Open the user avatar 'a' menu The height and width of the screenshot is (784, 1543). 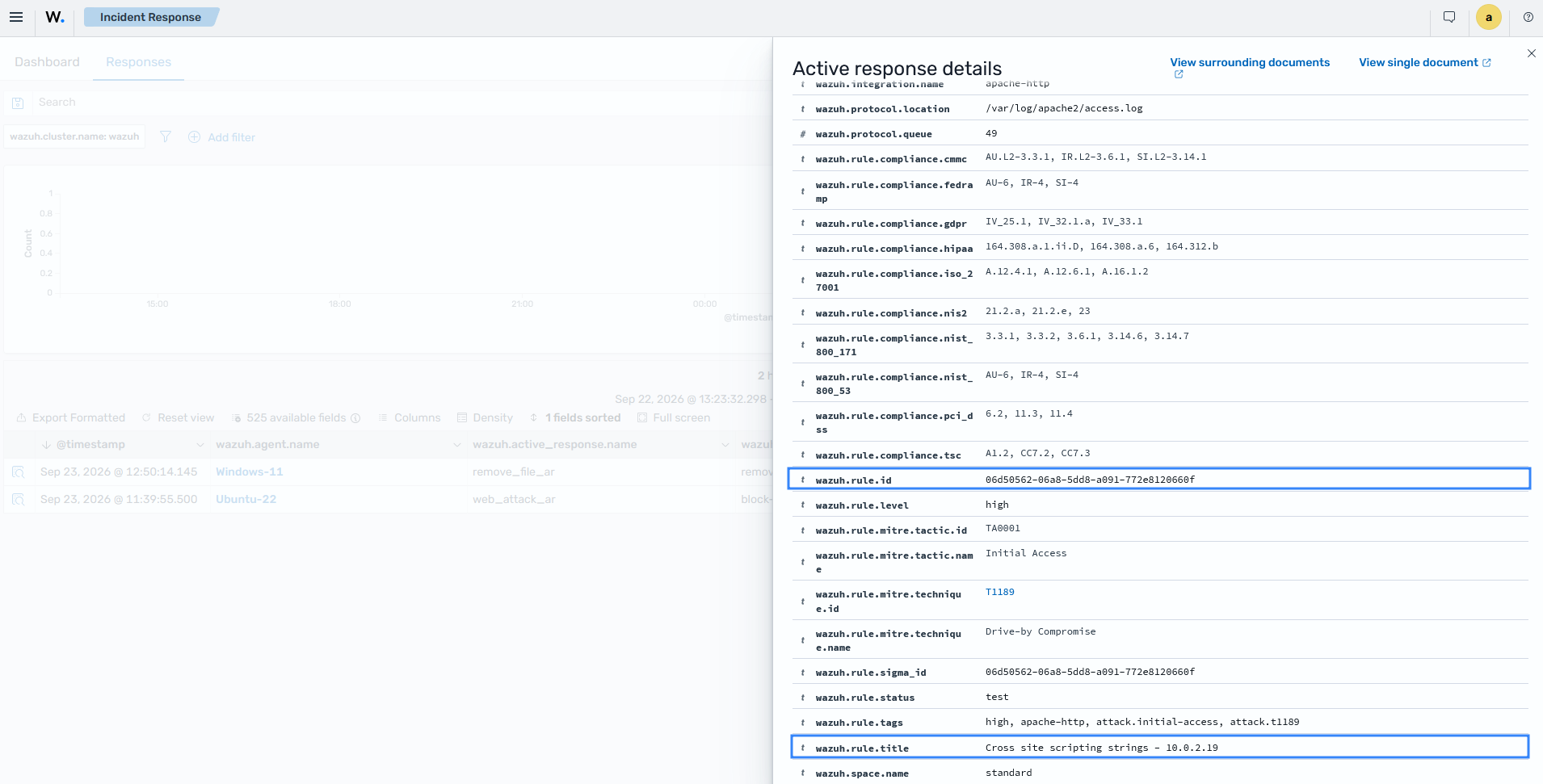[1489, 17]
